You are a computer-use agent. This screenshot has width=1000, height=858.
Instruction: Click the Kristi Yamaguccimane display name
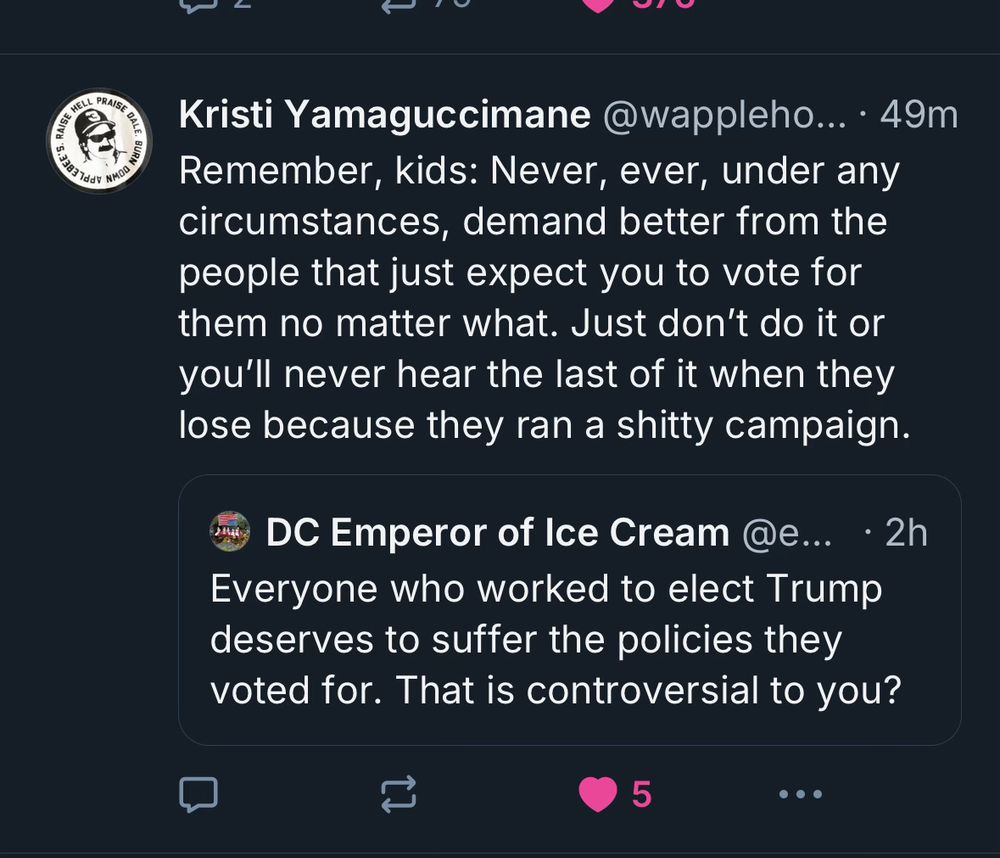(384, 116)
